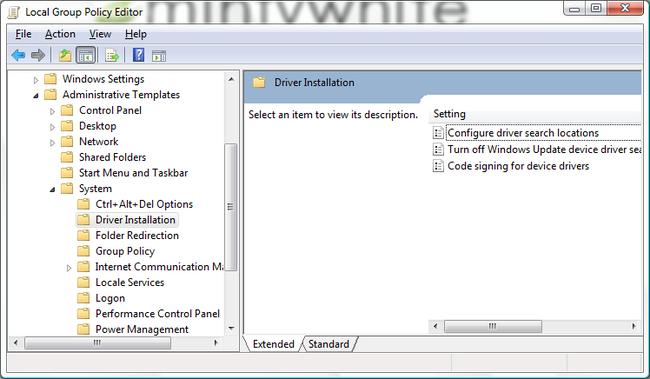This screenshot has height=379, width=650.
Task: Click the settings list scroll left arrow
Action: click(x=435, y=326)
